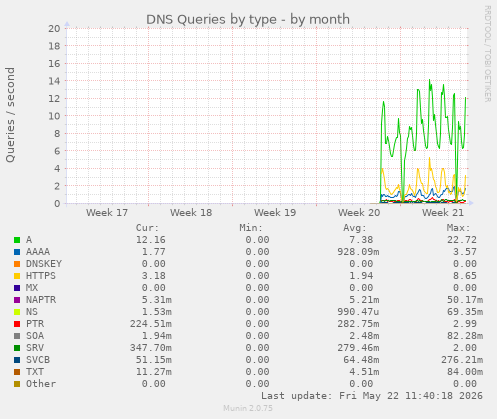
Task: Click the blue AAAA legend swatch
Action: coord(17,252)
